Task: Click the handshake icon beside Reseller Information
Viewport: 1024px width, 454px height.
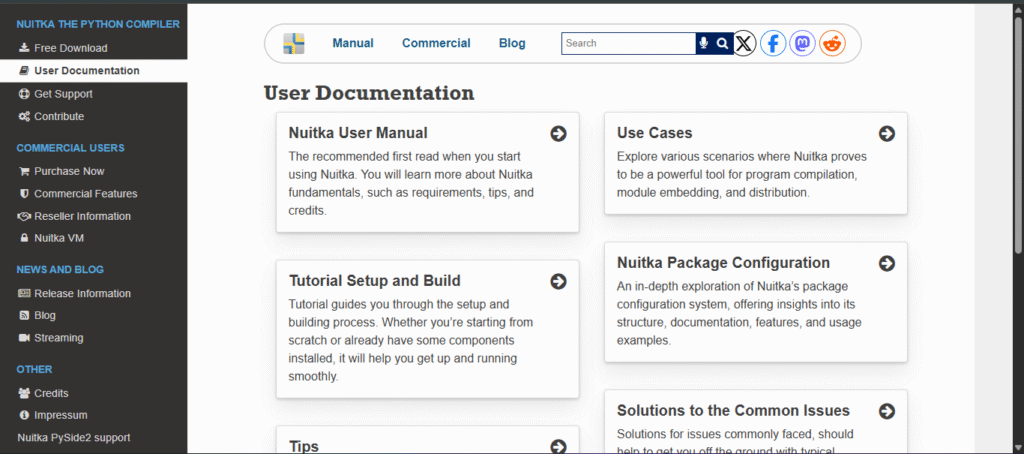Action: pos(24,216)
